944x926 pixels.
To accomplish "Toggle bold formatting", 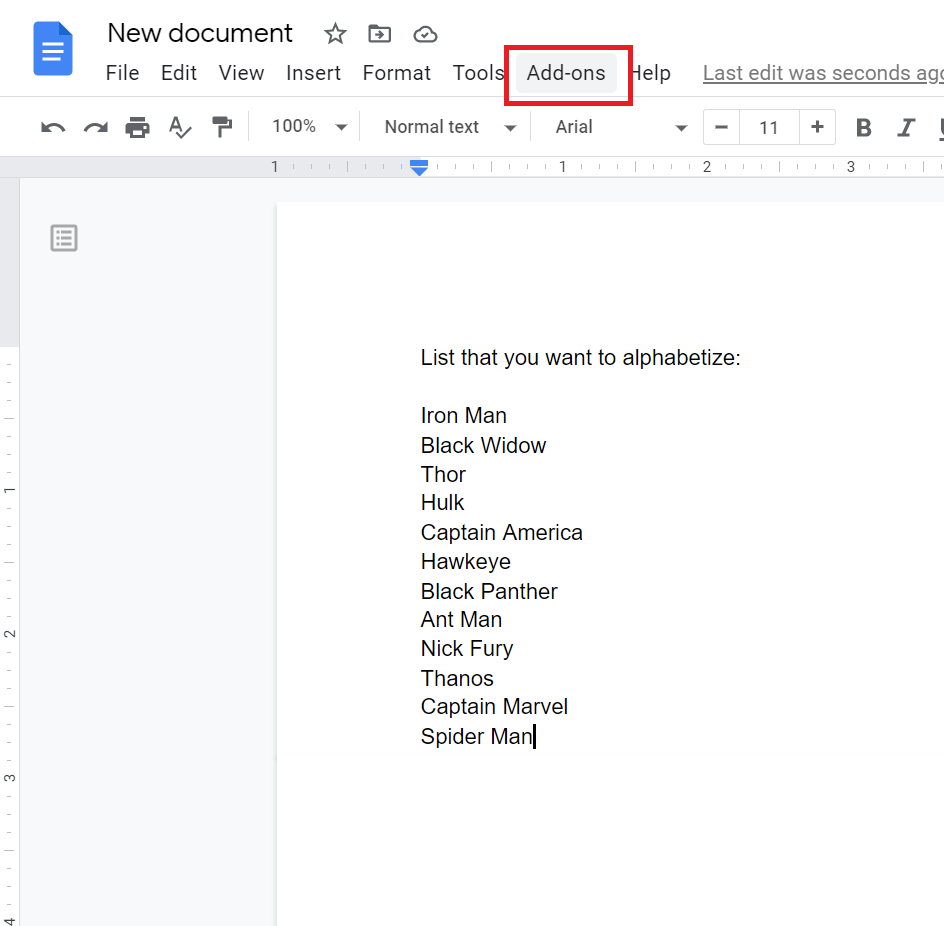I will point(863,127).
